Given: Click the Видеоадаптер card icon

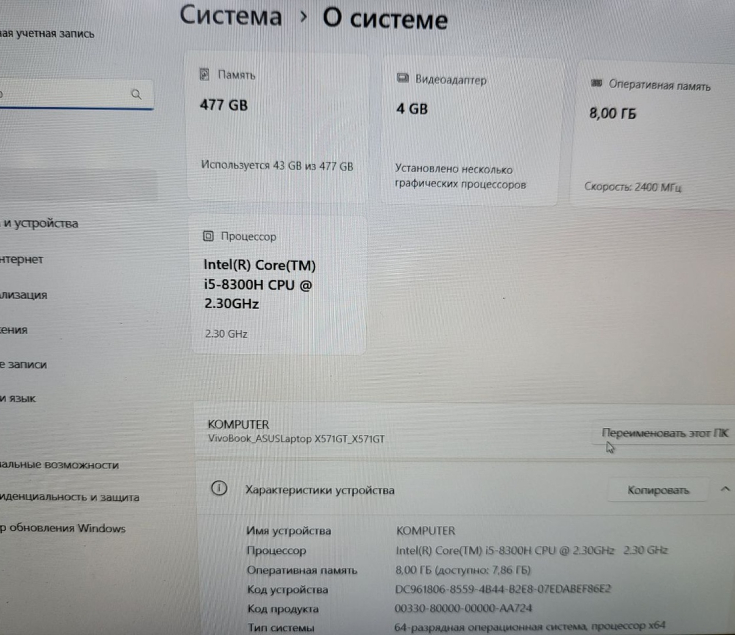Looking at the screenshot, I should [403, 78].
